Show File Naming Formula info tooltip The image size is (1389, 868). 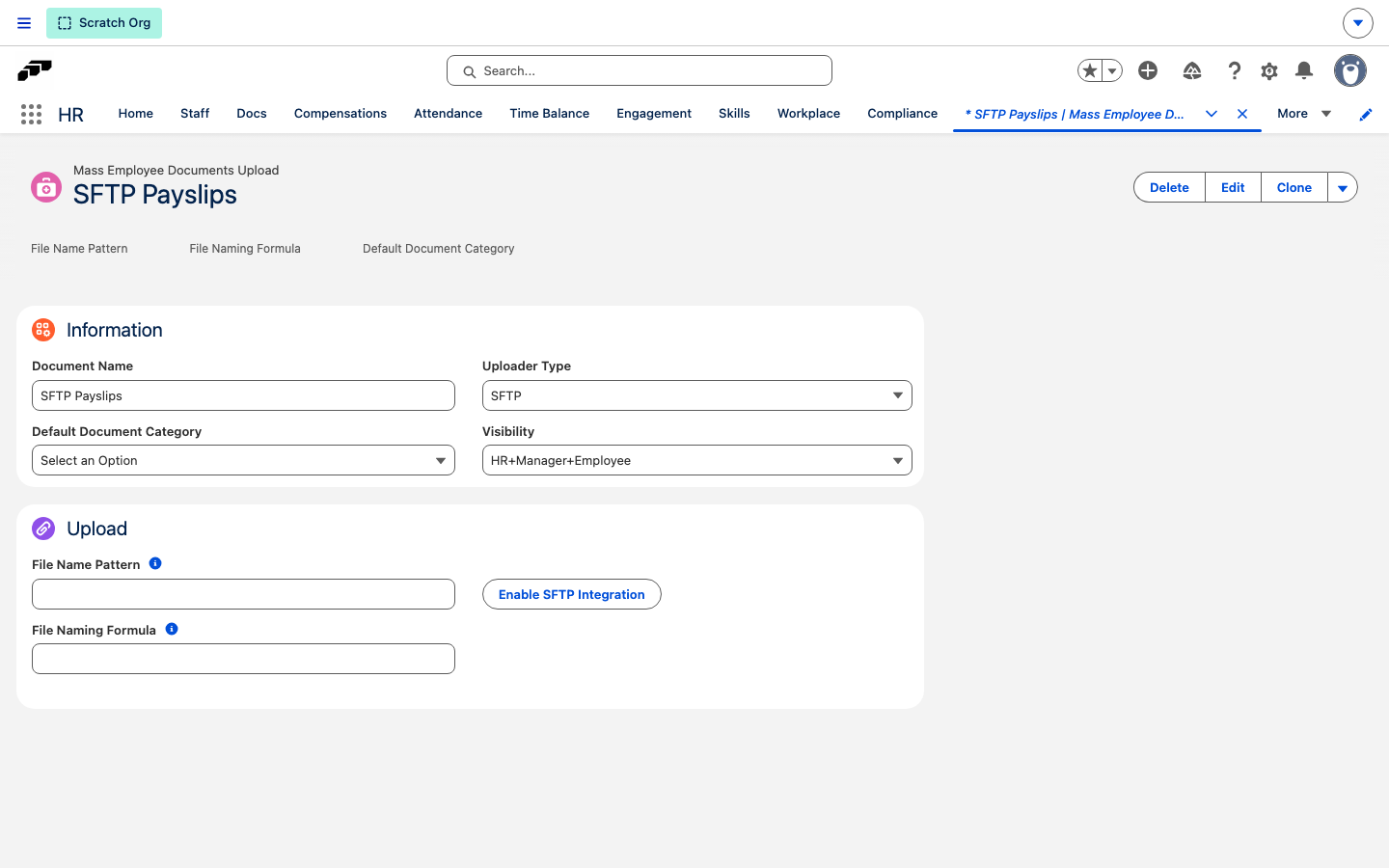point(172,629)
